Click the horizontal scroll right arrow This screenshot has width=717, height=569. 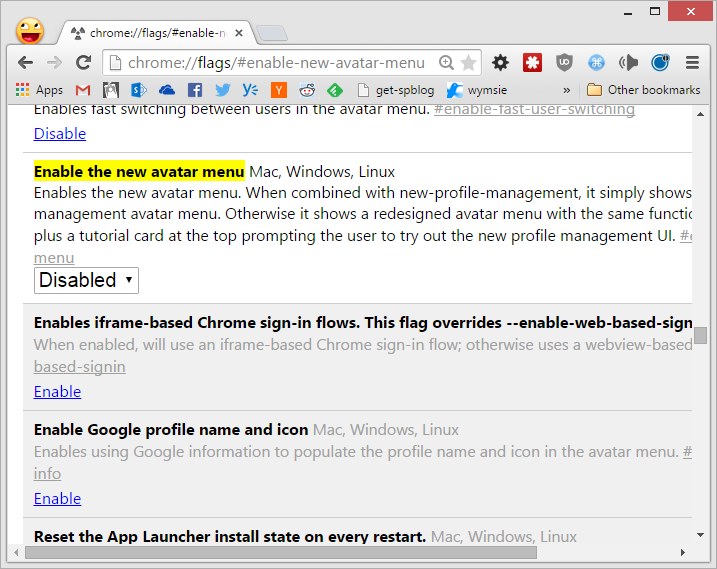pos(683,553)
